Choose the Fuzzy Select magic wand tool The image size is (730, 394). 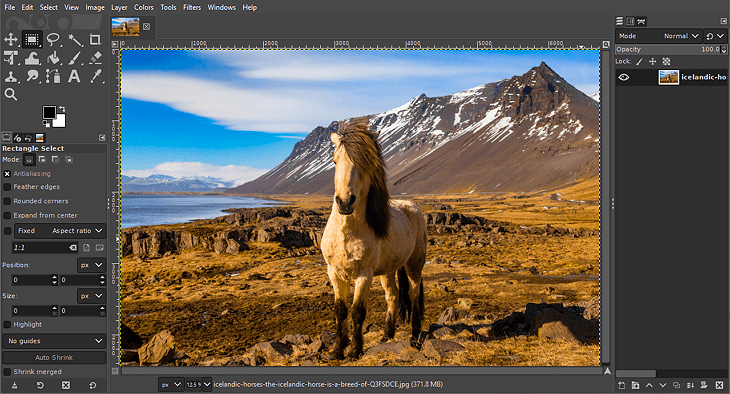(74, 40)
